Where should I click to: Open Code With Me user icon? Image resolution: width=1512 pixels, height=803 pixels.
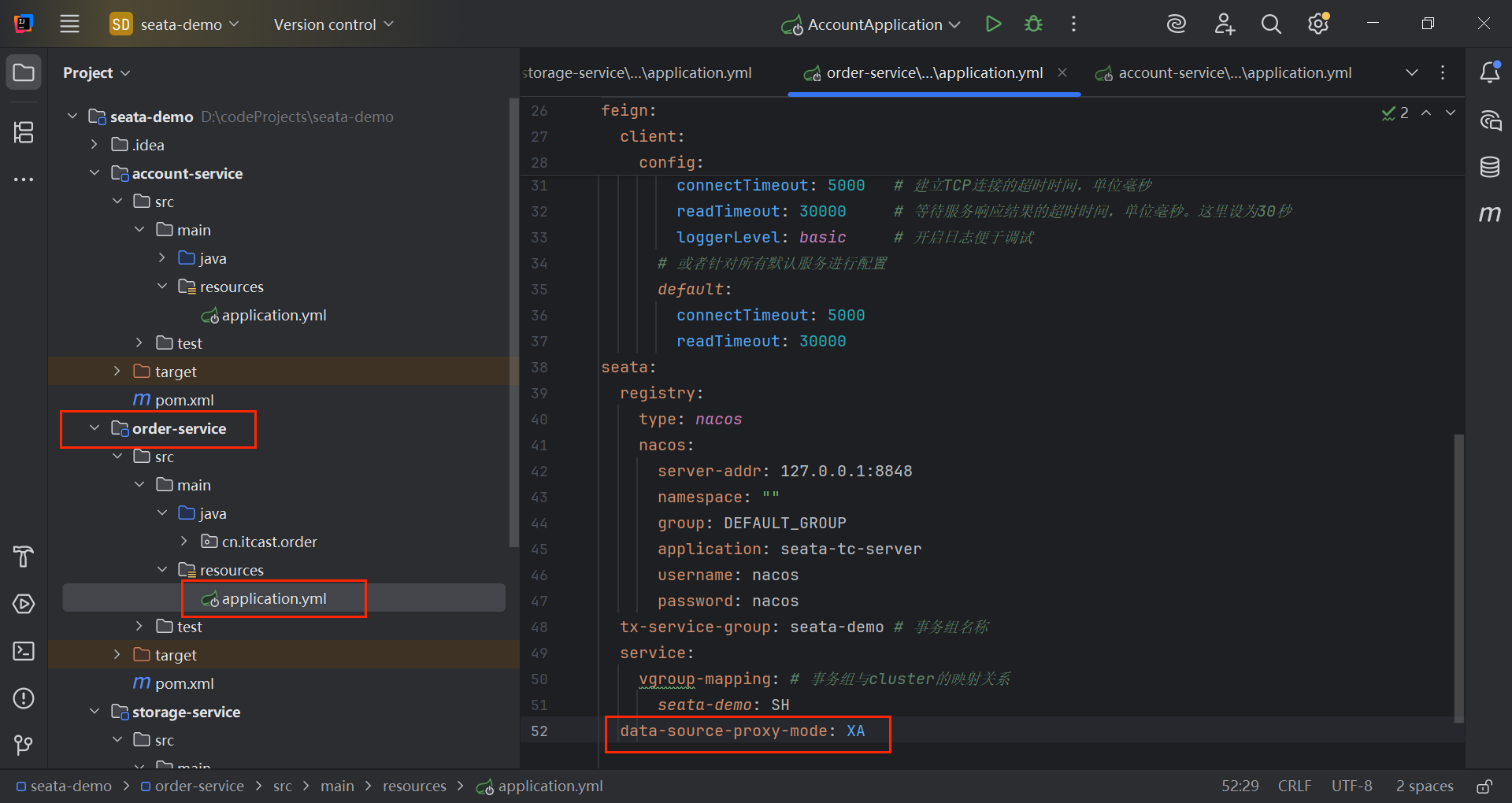click(x=1224, y=24)
